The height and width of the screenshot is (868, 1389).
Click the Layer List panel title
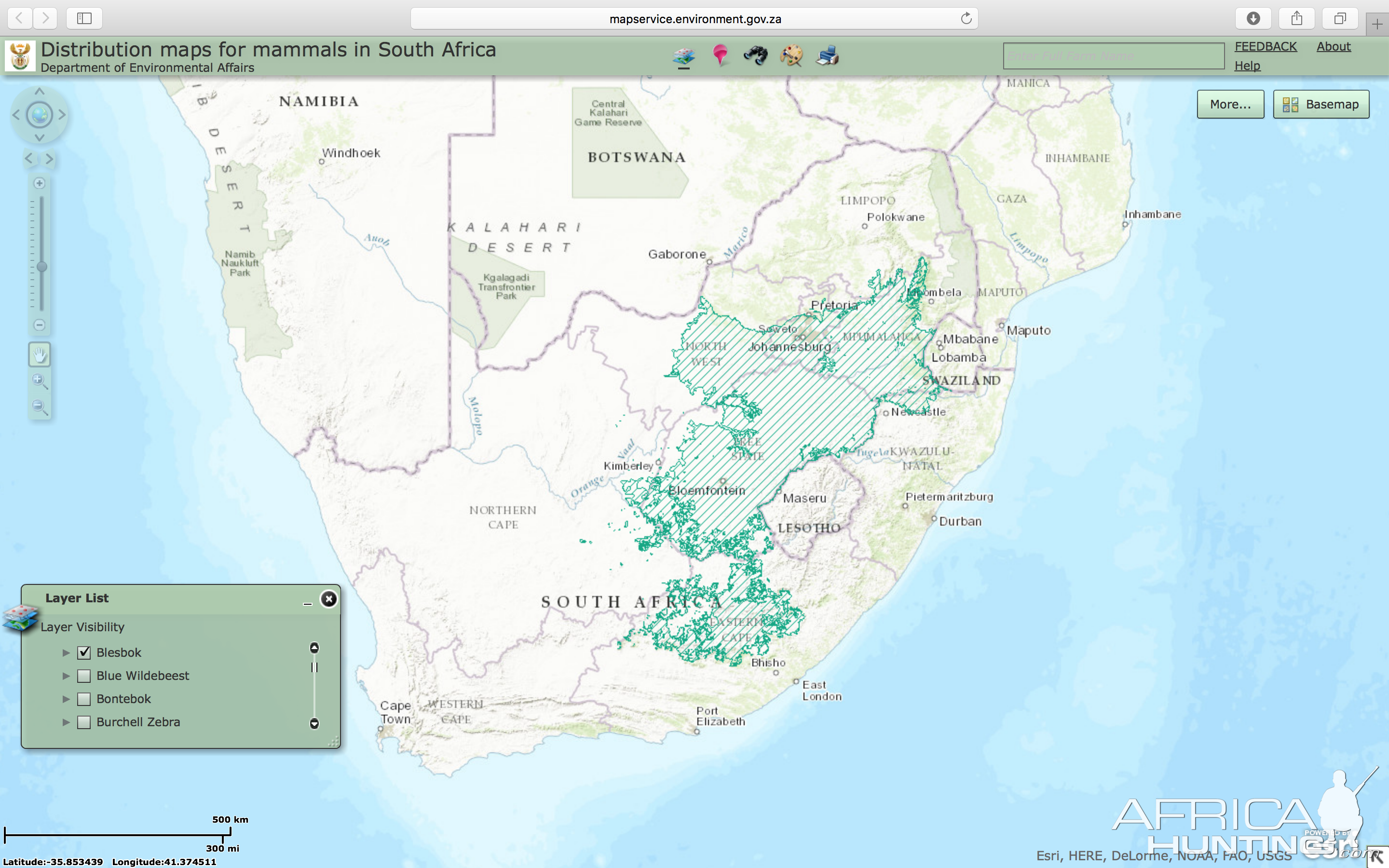coord(77,598)
